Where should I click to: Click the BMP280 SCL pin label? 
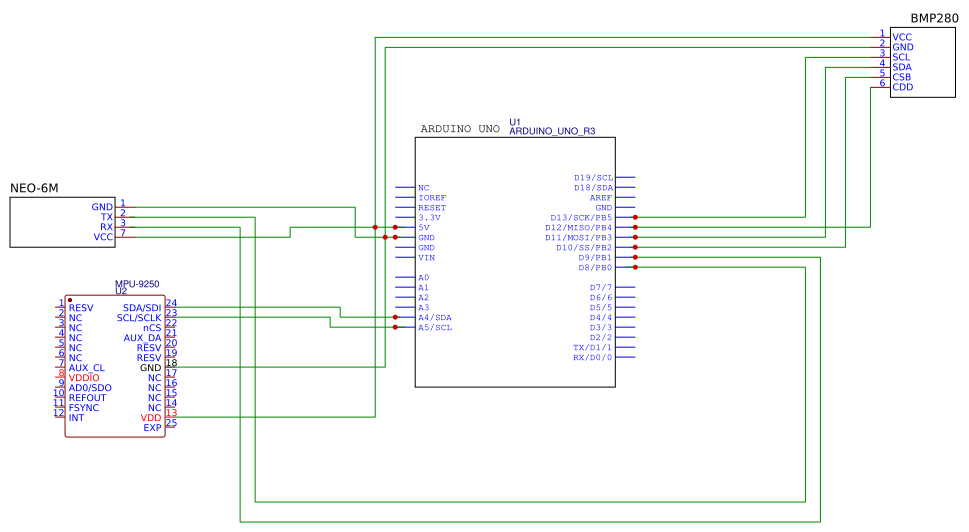(901, 57)
